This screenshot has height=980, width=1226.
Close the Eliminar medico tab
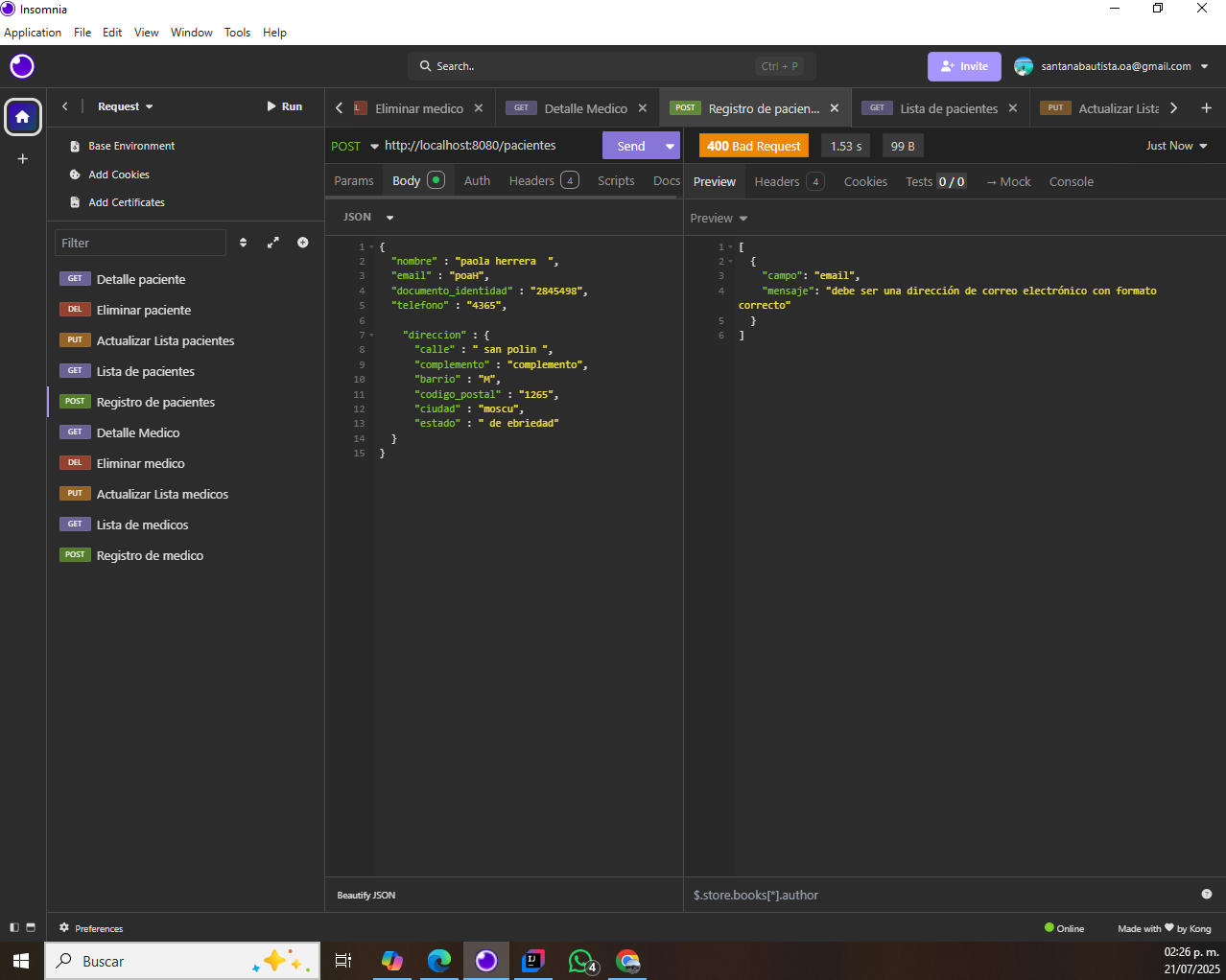[479, 108]
